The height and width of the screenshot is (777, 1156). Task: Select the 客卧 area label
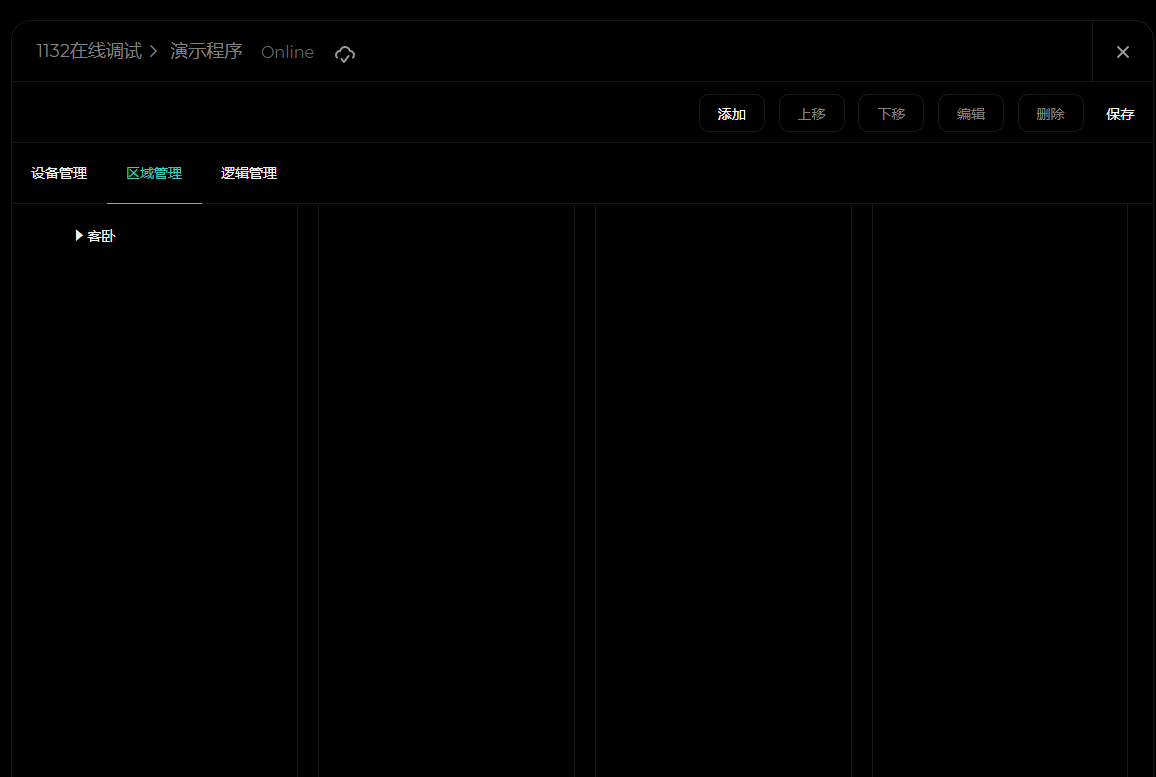click(101, 237)
